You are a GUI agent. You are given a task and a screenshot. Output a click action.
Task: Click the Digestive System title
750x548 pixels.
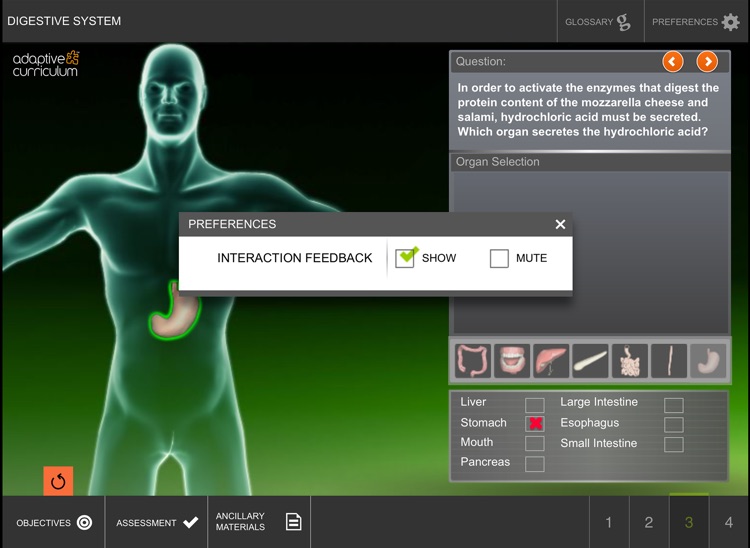click(64, 21)
